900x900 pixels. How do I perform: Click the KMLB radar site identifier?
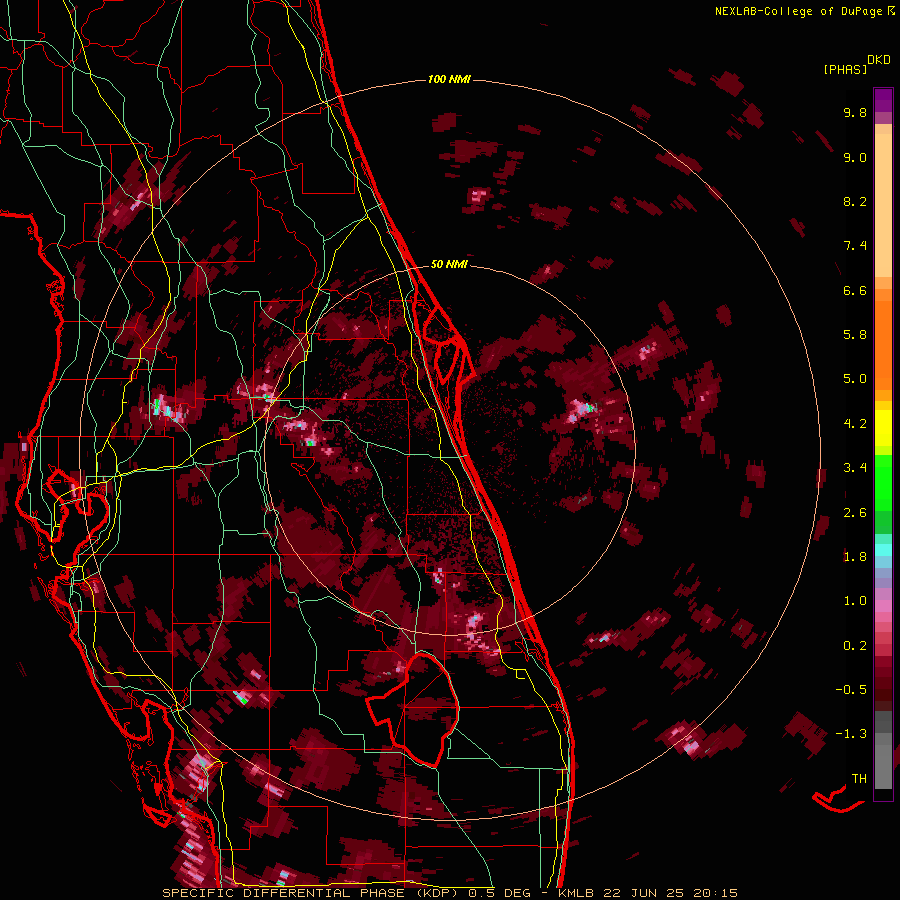click(x=574, y=893)
